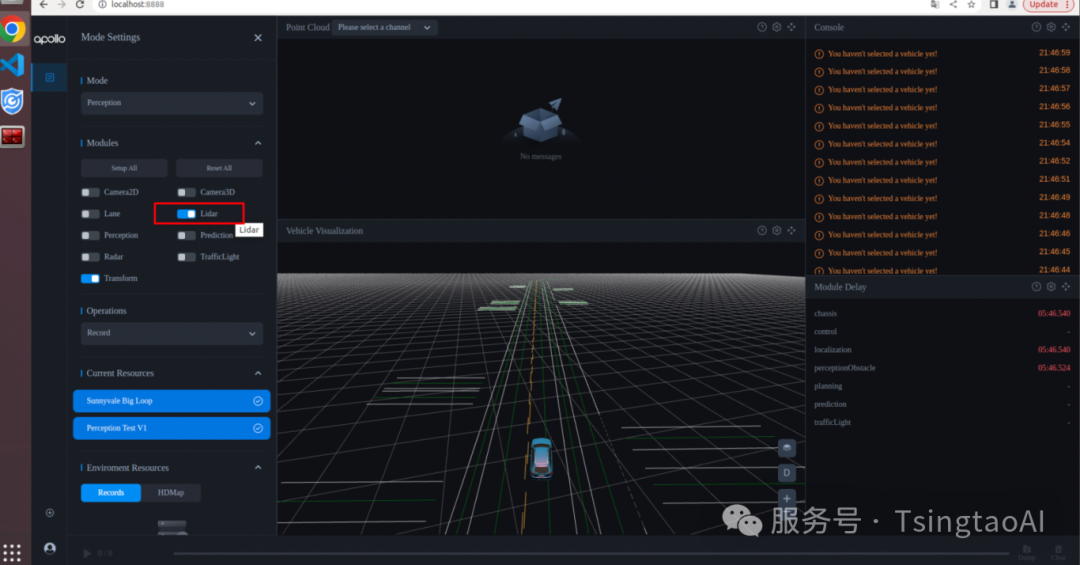Reload the browser page
The image size is (1080, 565).
click(x=80, y=5)
